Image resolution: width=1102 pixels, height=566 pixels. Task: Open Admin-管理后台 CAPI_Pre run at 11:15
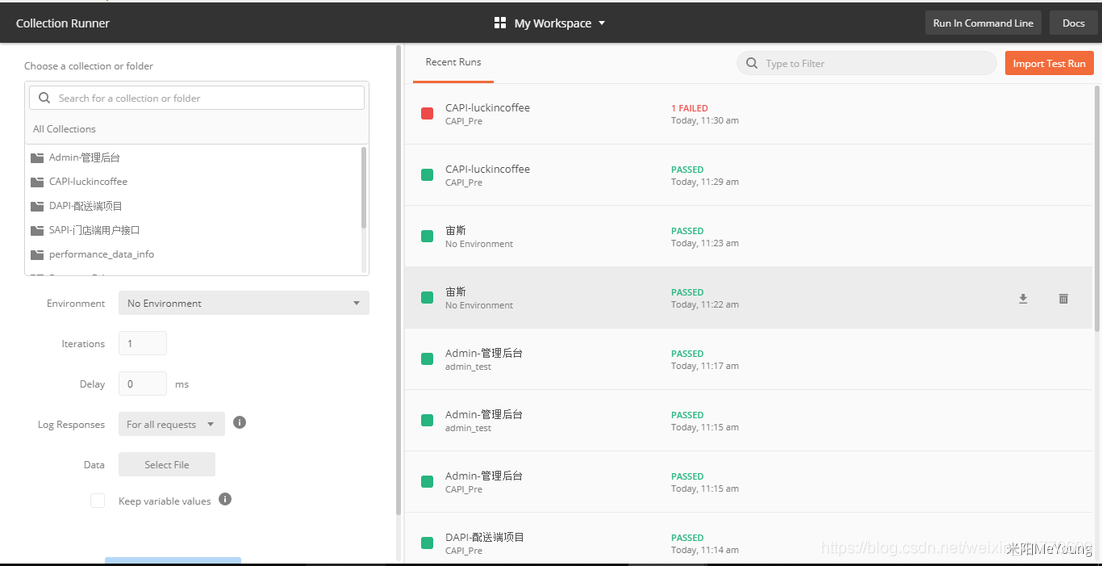point(748,481)
